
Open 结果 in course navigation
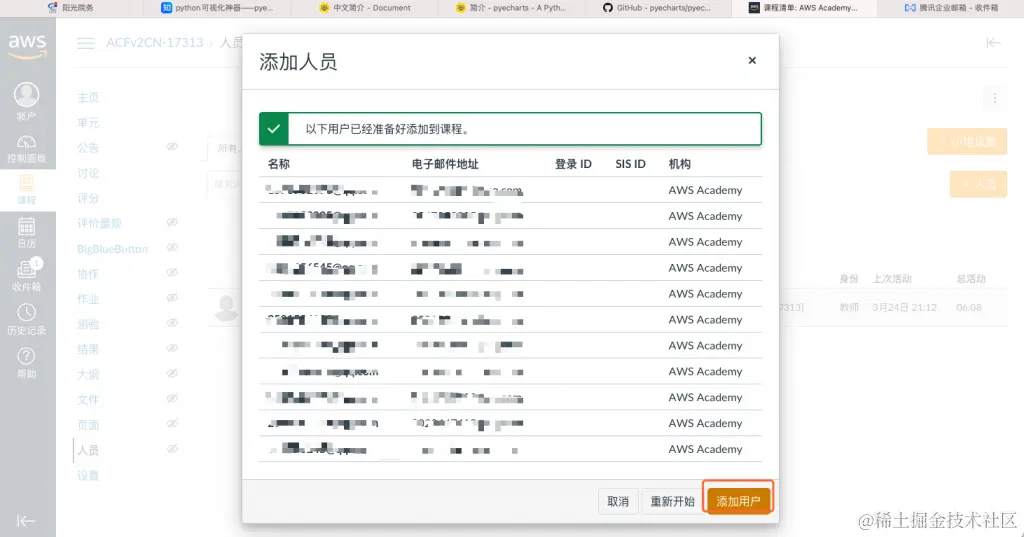(x=88, y=350)
